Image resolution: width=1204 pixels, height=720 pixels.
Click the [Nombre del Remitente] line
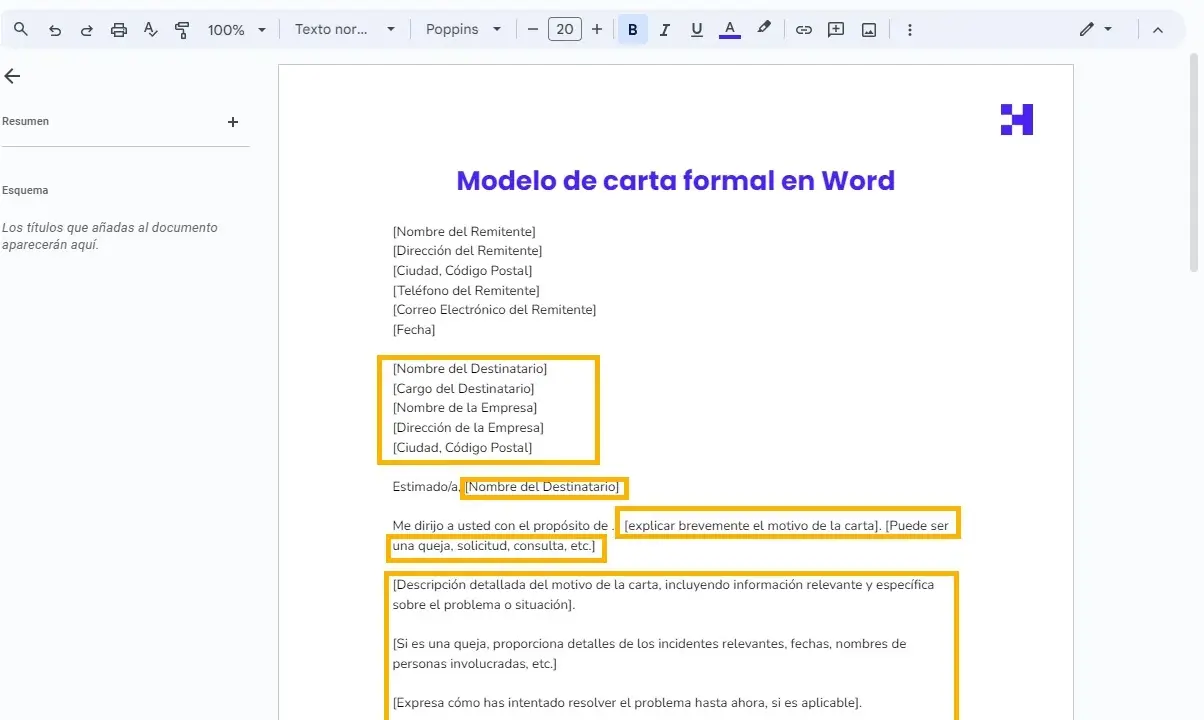click(464, 232)
